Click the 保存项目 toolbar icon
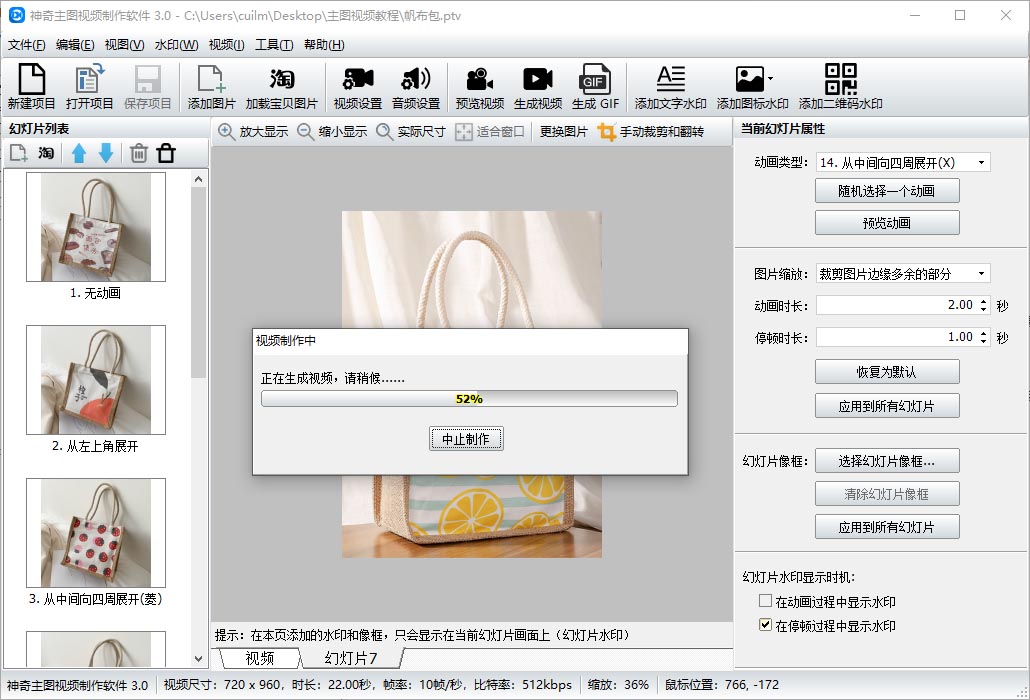 click(148, 86)
